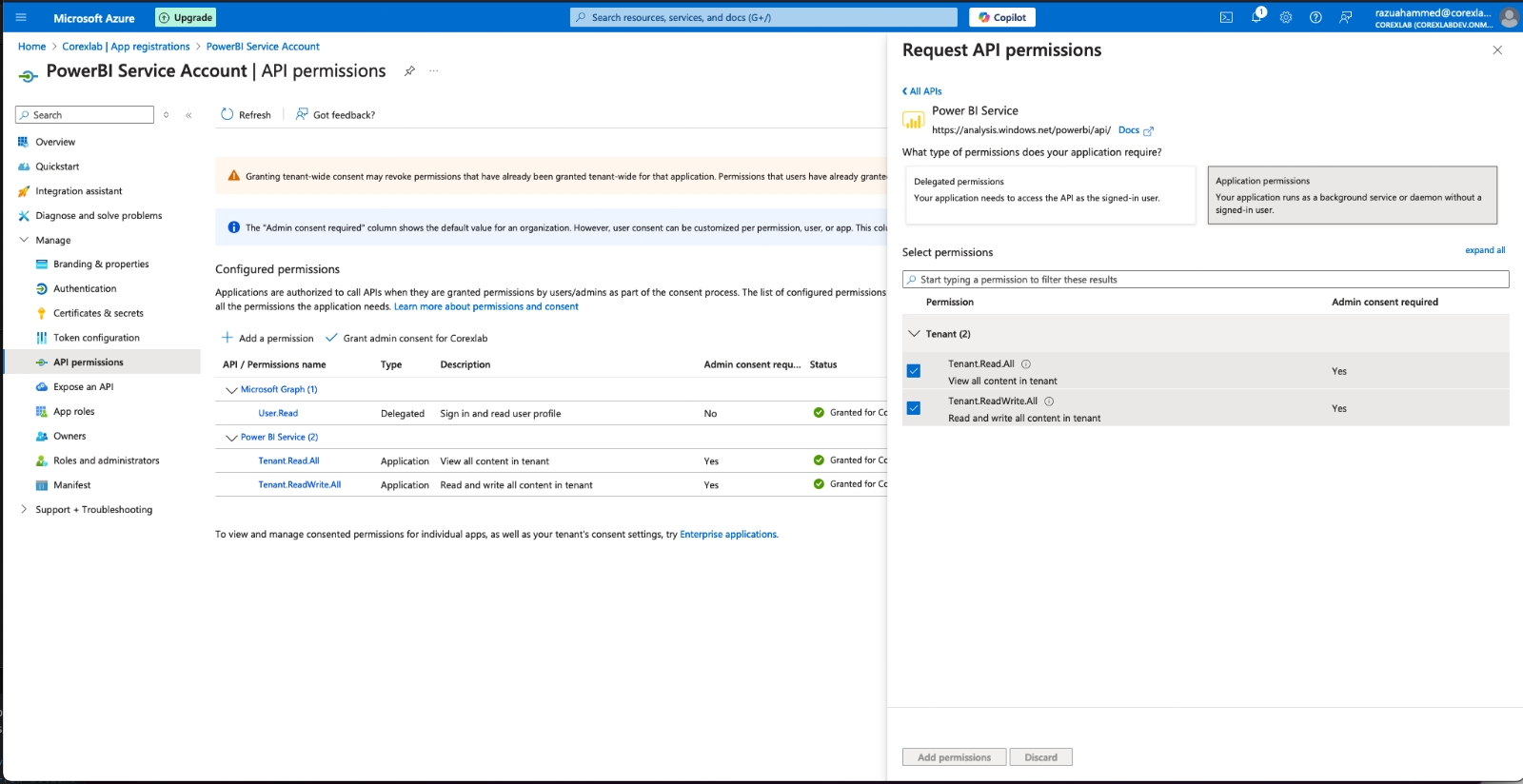Open the User.Read permission link

278,414
